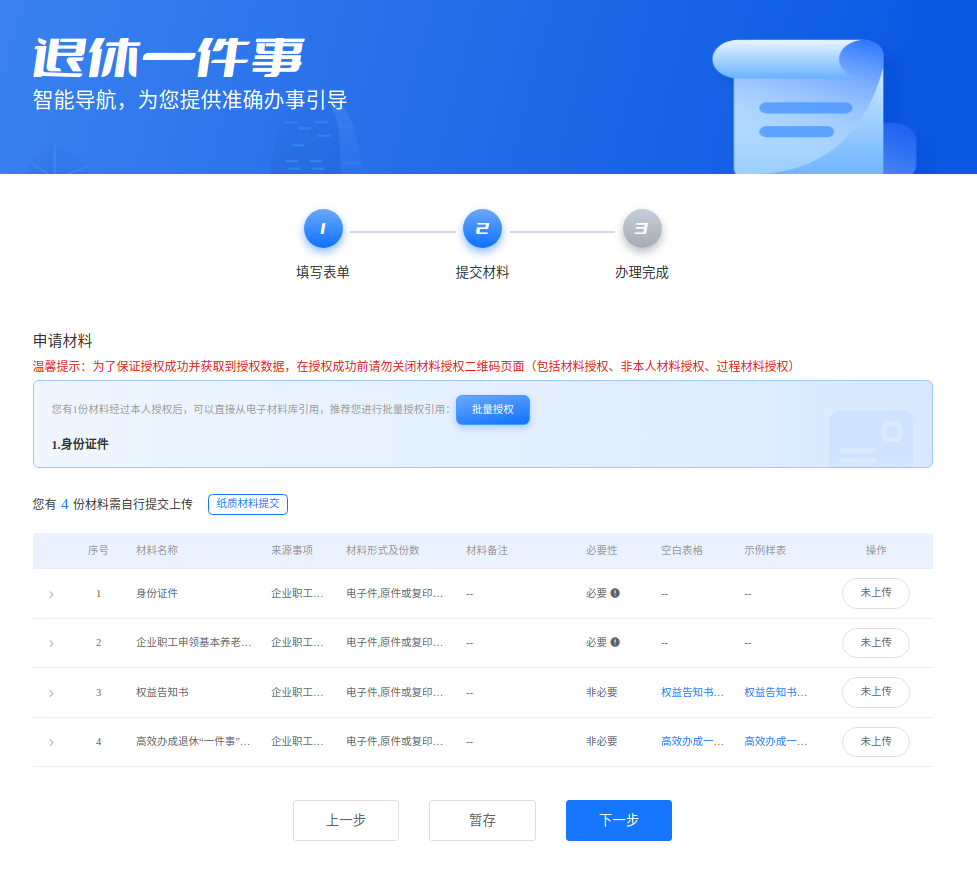Click step circle 1 in the progress bar

322,228
